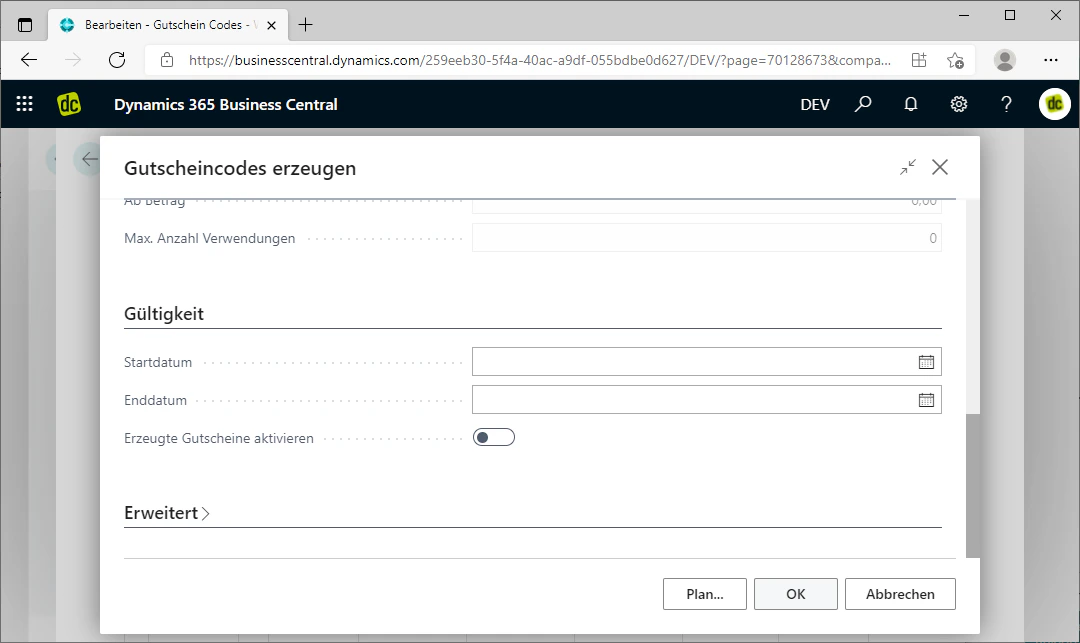Close the Bearbeiten - Gutschein Codes tab
The height and width of the screenshot is (643, 1080).
(x=271, y=25)
